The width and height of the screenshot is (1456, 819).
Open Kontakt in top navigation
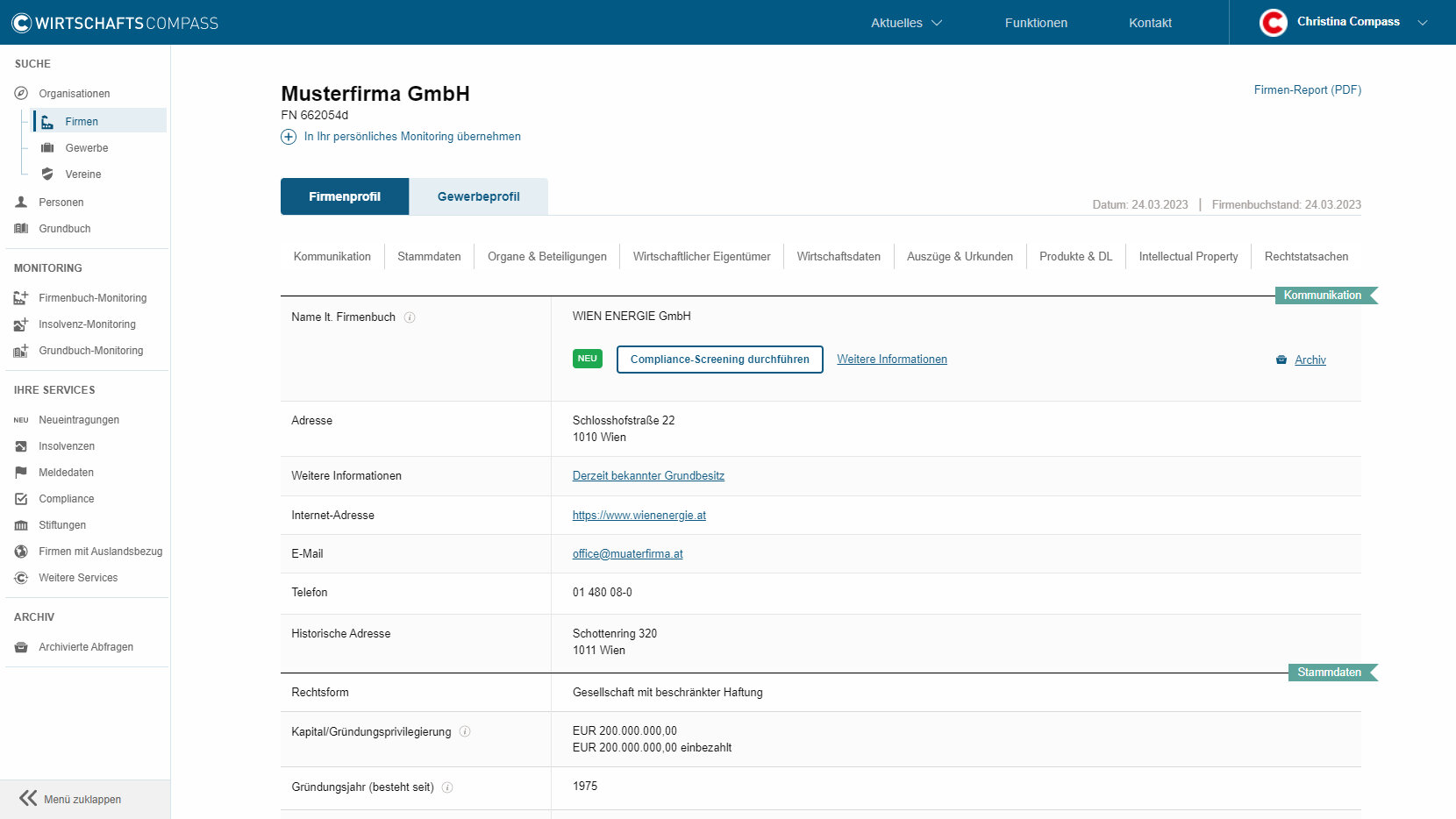pyautogui.click(x=1150, y=23)
